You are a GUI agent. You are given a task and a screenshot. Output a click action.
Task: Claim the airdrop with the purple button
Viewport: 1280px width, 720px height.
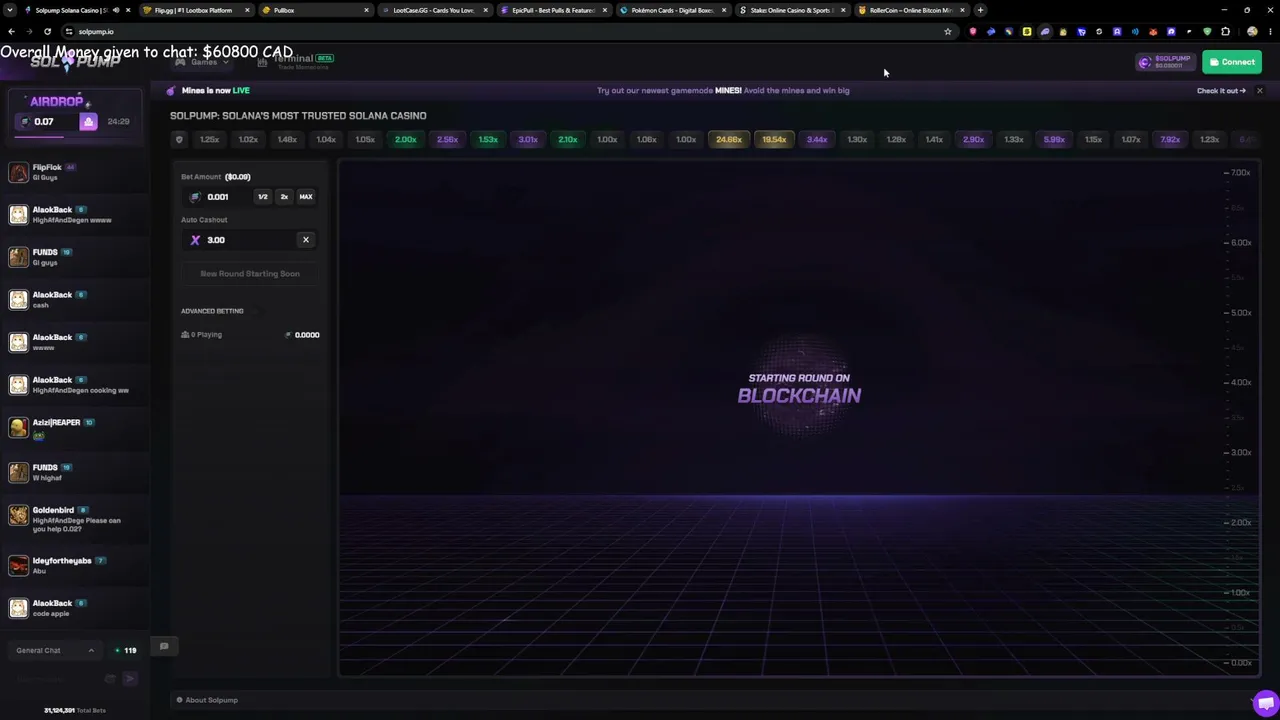click(x=88, y=122)
